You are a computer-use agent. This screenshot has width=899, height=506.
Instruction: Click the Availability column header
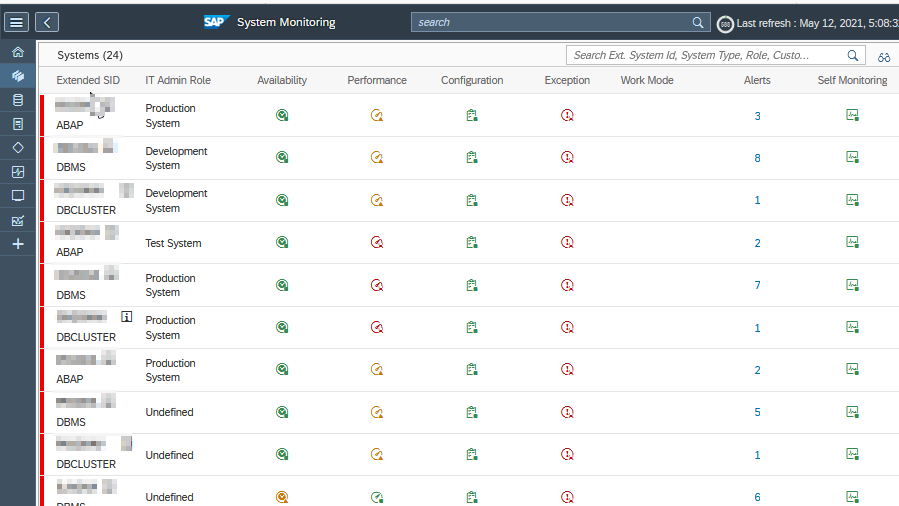pos(282,80)
